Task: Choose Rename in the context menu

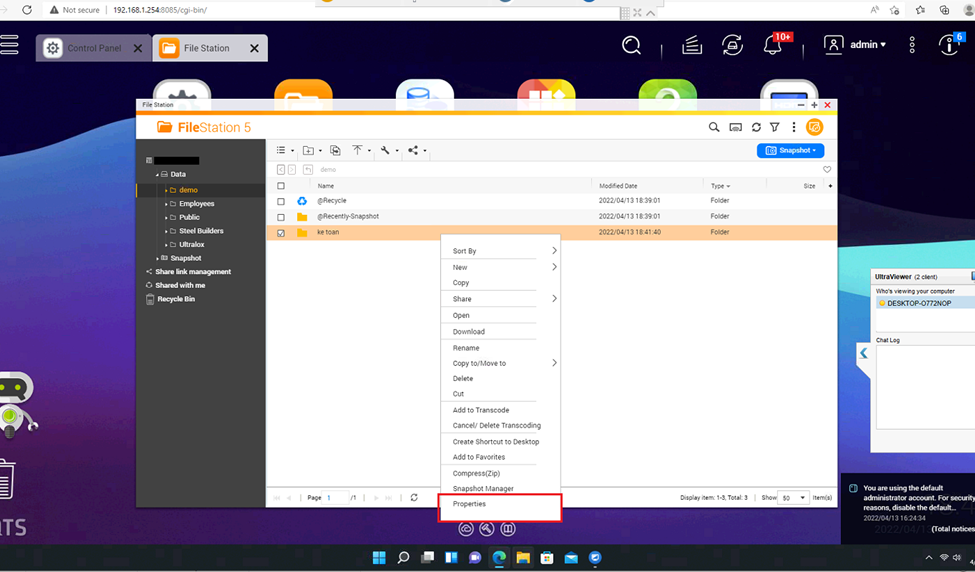Action: point(466,348)
